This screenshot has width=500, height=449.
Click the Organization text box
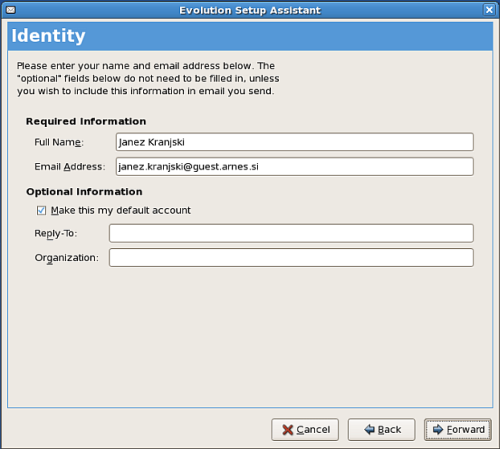pyautogui.click(x=291, y=258)
